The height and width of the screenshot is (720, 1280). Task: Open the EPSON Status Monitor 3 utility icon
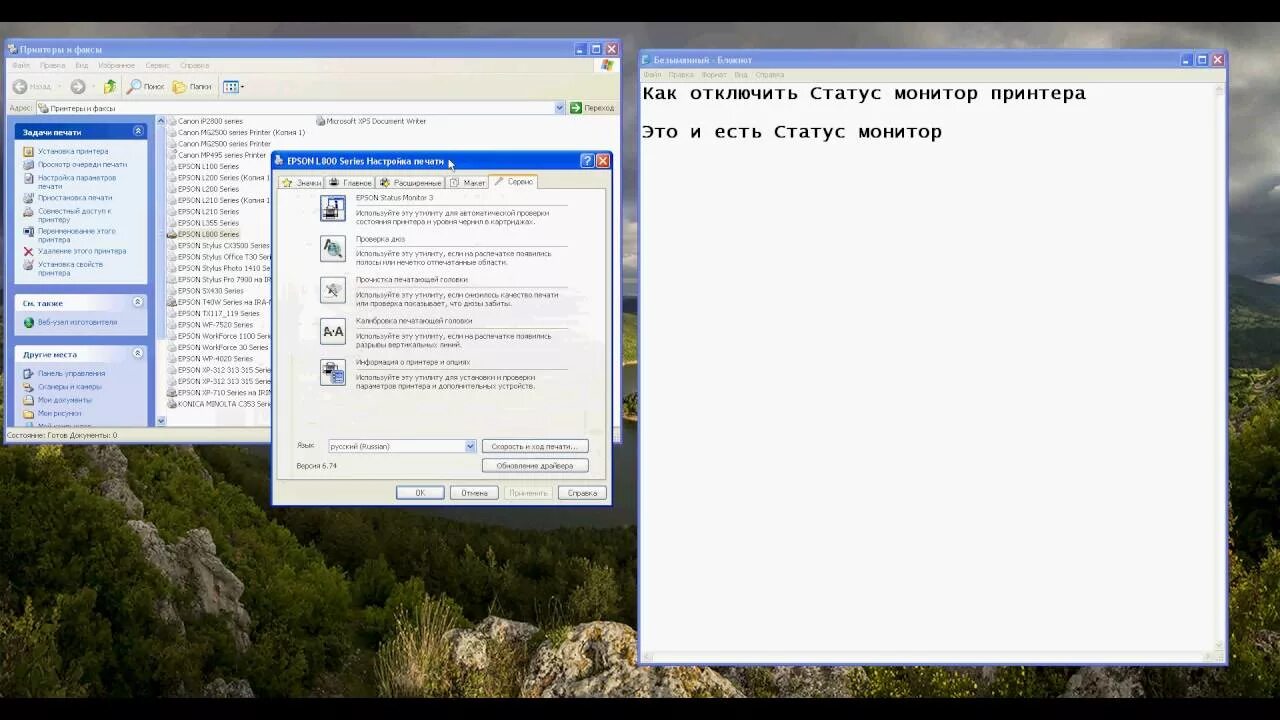(333, 208)
